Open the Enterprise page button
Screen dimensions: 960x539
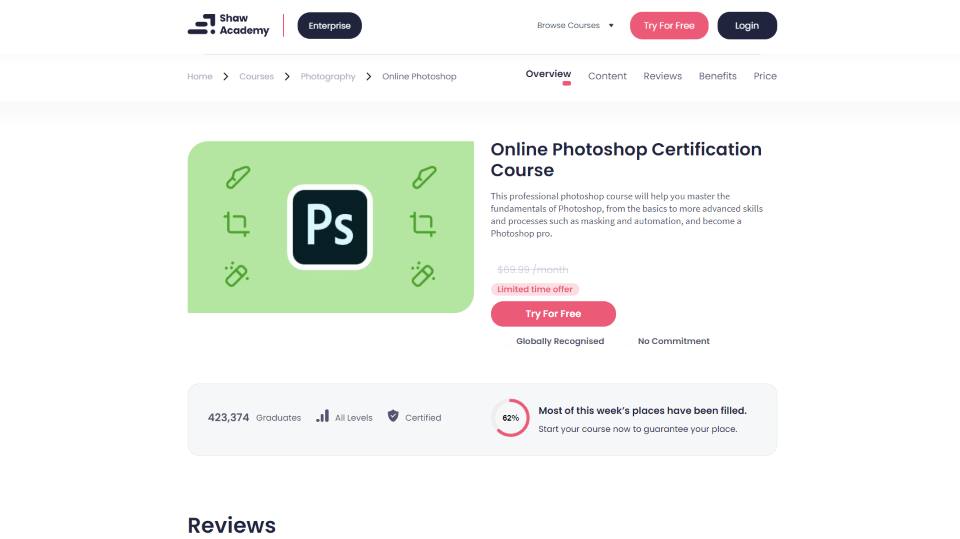click(x=329, y=26)
